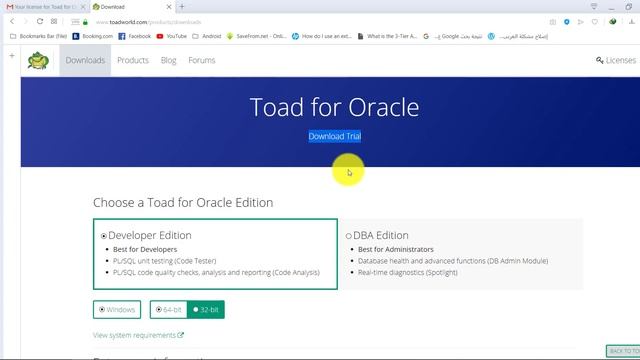Open 'What is the 3-Tier A...' bookmark
The width and height of the screenshot is (640, 360).
click(387, 36)
